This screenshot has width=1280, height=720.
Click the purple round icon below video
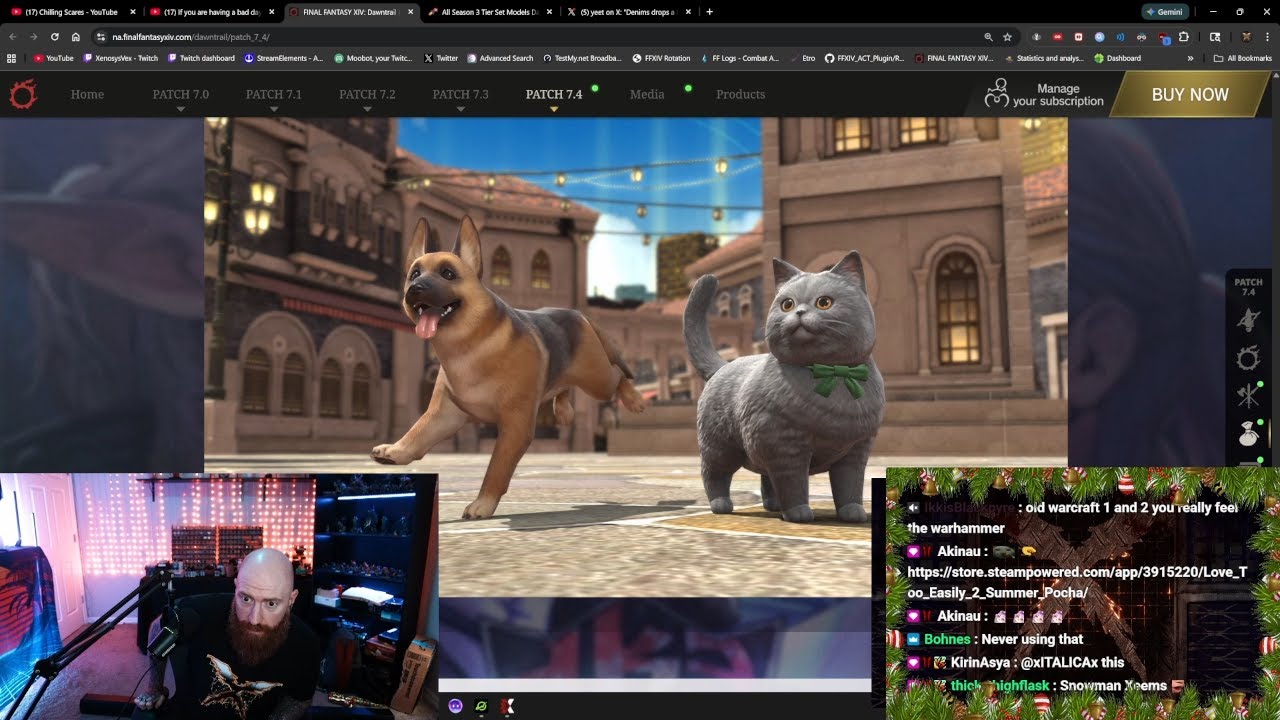click(x=456, y=706)
